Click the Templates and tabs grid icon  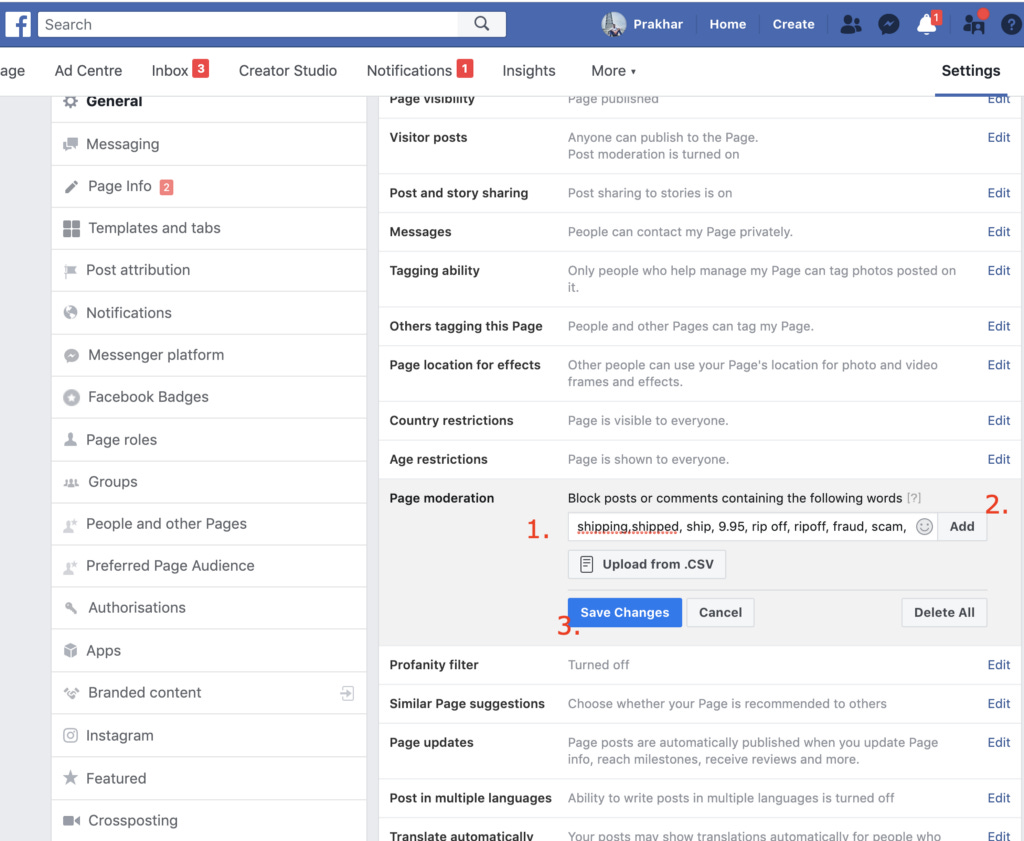[x=71, y=229]
